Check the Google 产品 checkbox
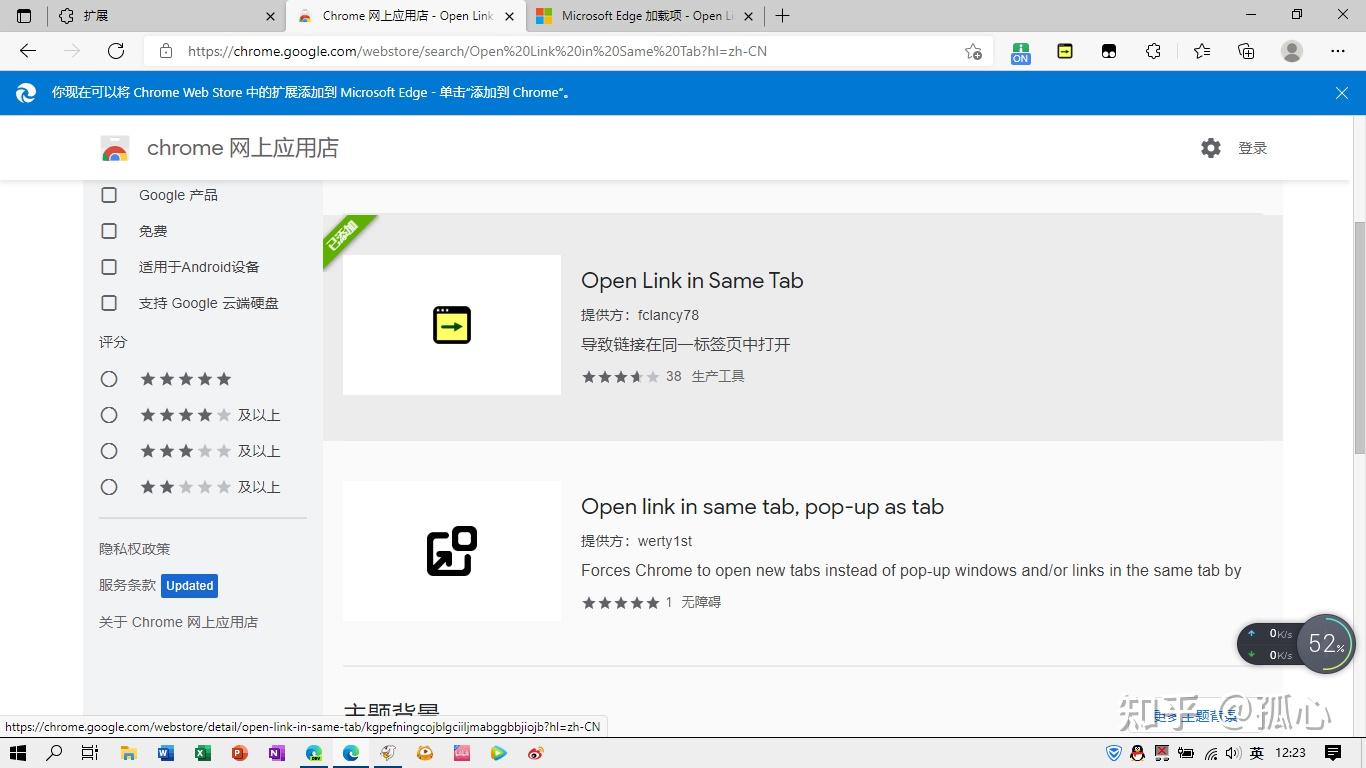The width and height of the screenshot is (1366, 768). (x=109, y=195)
